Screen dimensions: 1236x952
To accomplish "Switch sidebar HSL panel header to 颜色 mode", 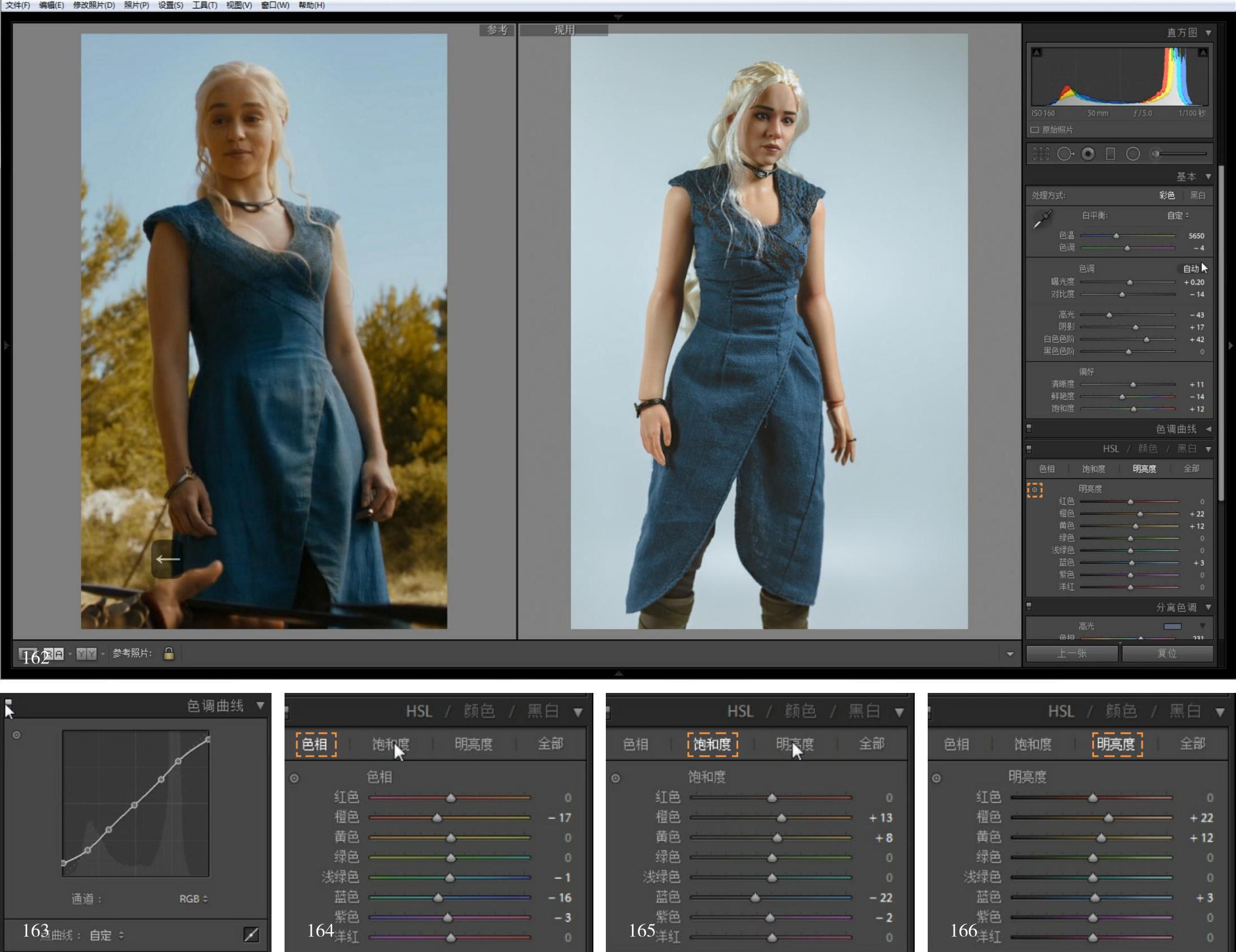I will 1147,449.
